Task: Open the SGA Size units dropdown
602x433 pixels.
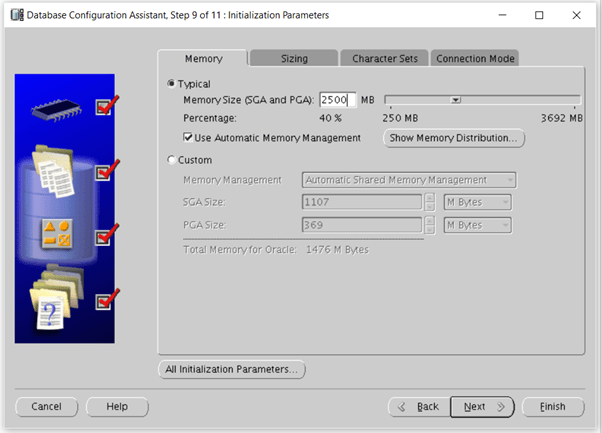Action: coord(476,202)
